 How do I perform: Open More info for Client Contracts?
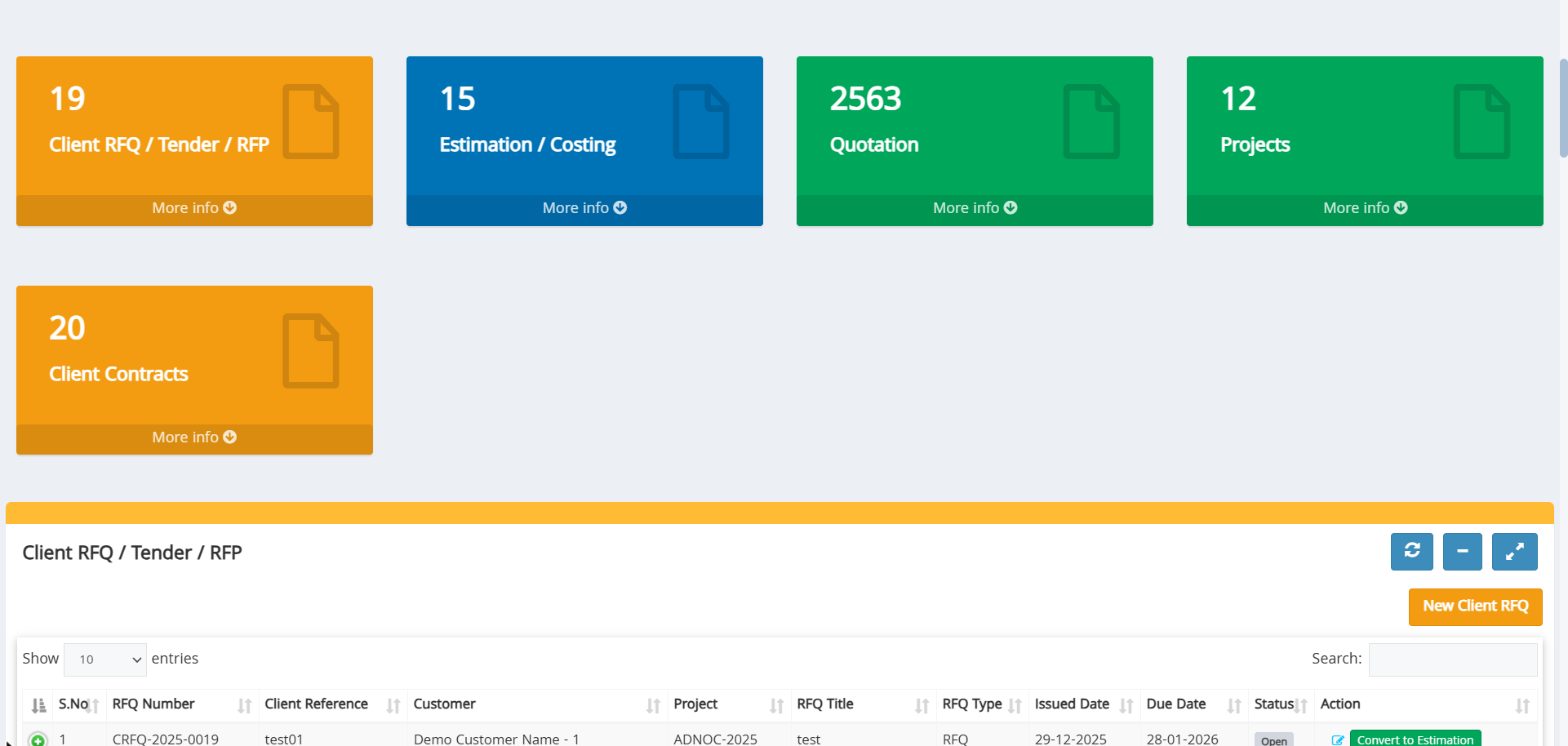[194, 437]
